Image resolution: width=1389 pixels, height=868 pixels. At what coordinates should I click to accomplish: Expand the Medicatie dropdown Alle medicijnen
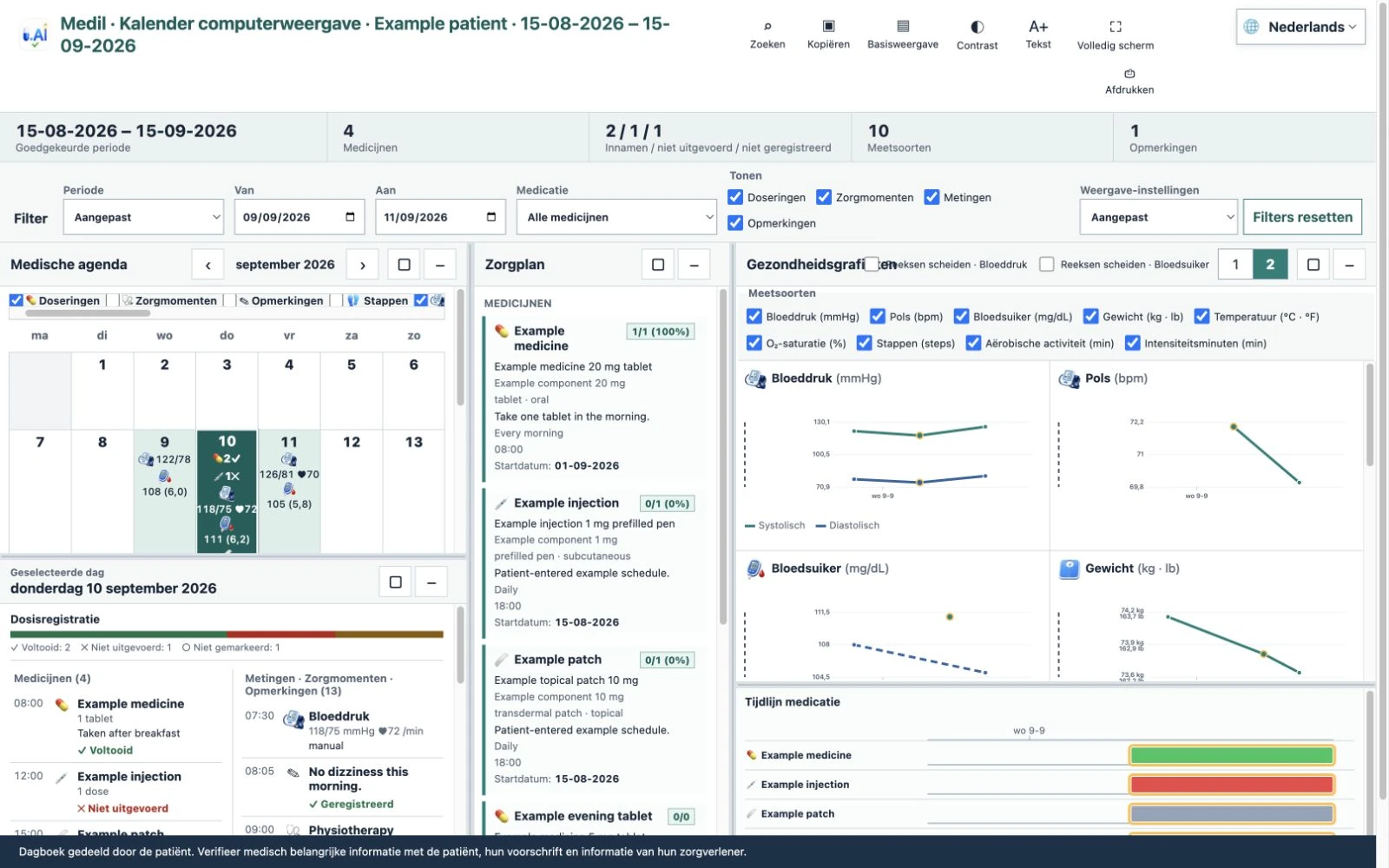[x=616, y=217]
